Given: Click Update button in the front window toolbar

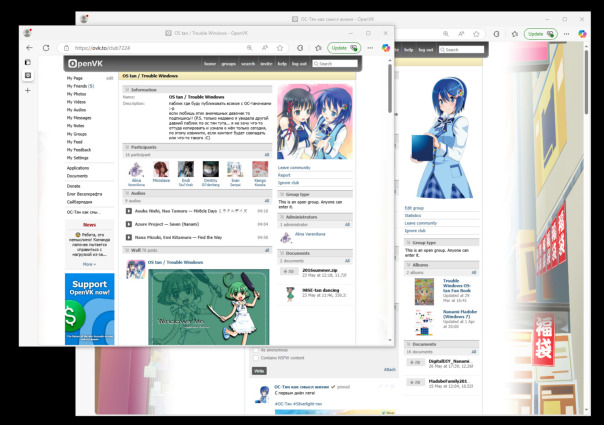Looking at the screenshot, I should click(344, 48).
